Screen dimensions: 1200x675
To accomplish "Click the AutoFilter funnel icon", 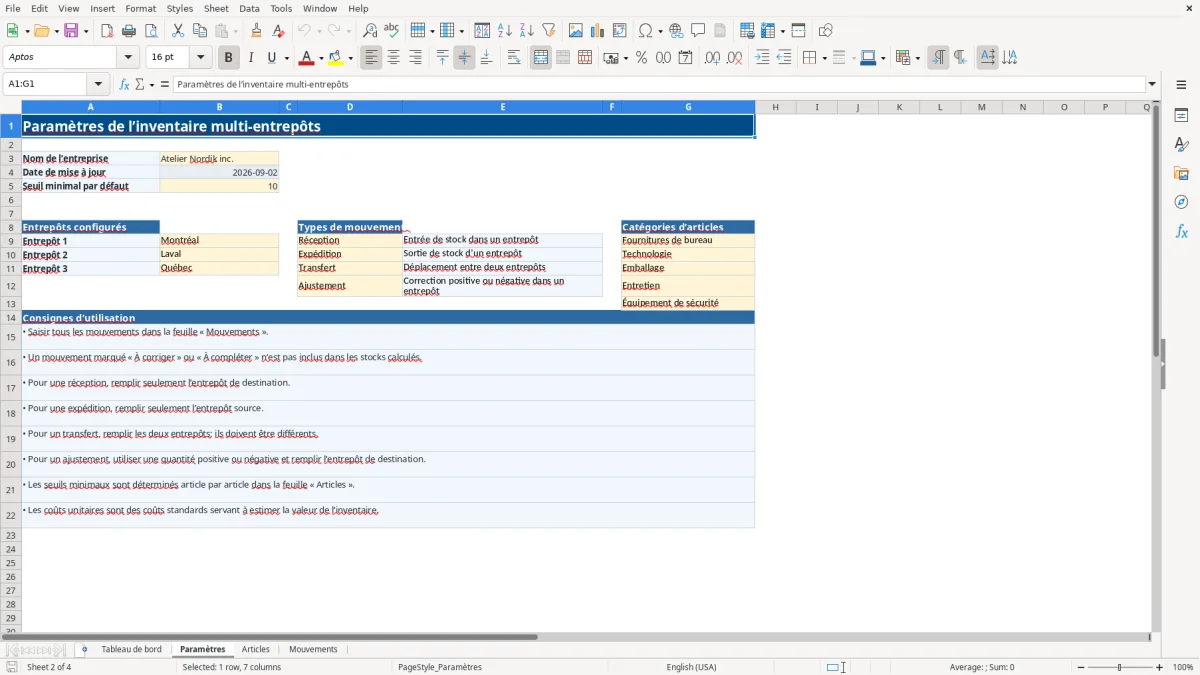I will [548, 31].
